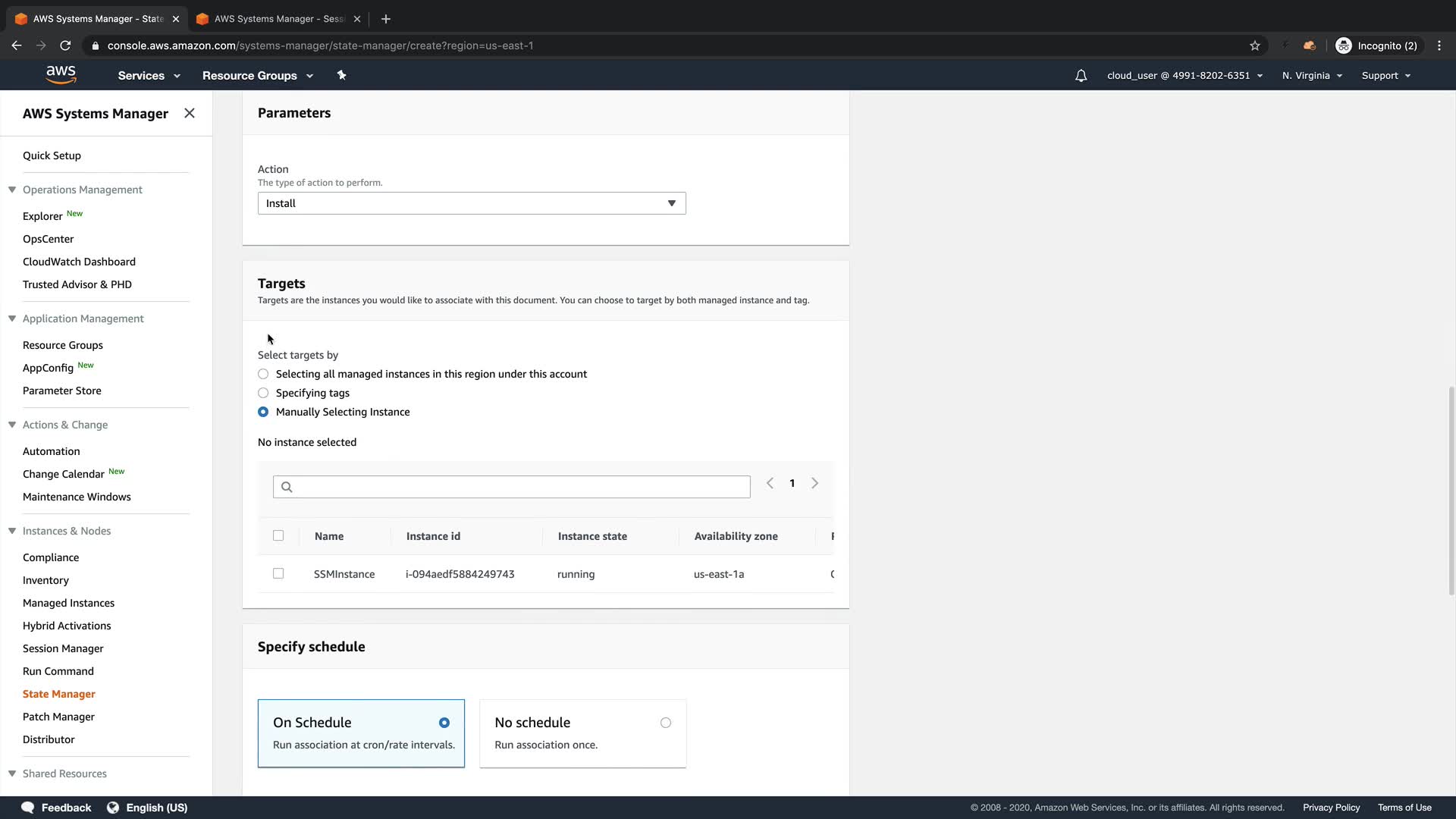Click the Feedback speech bubble icon

[28, 808]
